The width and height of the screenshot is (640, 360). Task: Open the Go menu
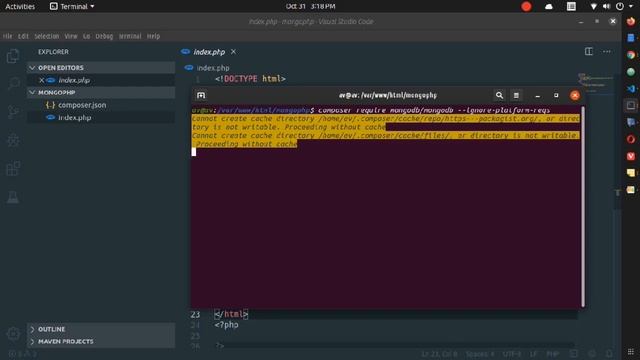pyautogui.click(x=87, y=36)
